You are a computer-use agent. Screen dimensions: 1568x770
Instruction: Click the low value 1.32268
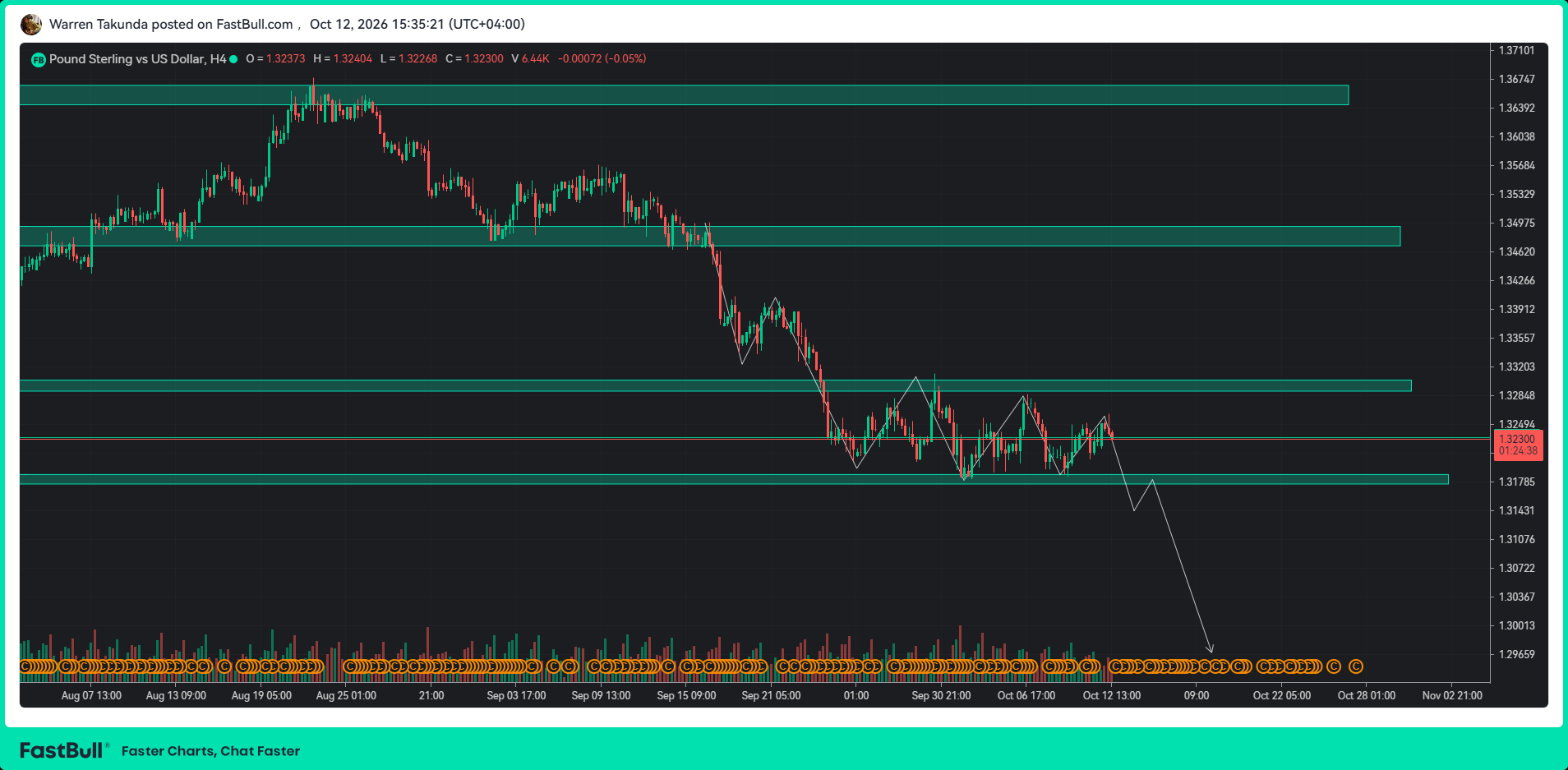417,59
